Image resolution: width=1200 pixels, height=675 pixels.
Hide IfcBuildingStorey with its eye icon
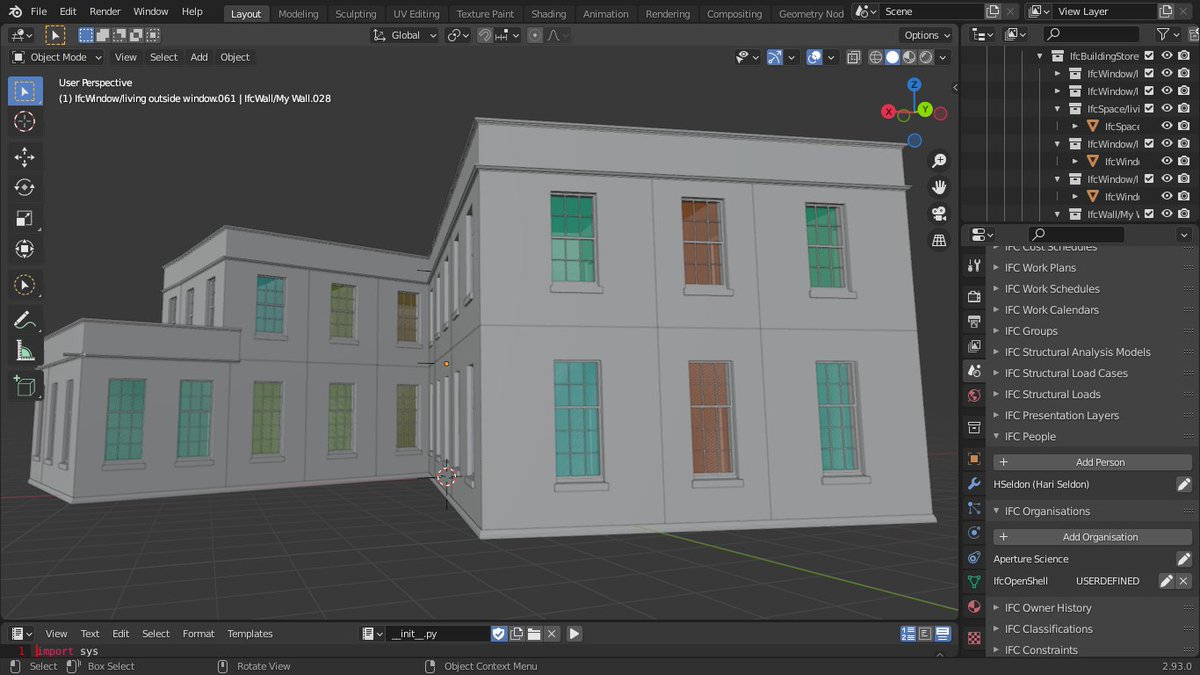(x=1166, y=56)
